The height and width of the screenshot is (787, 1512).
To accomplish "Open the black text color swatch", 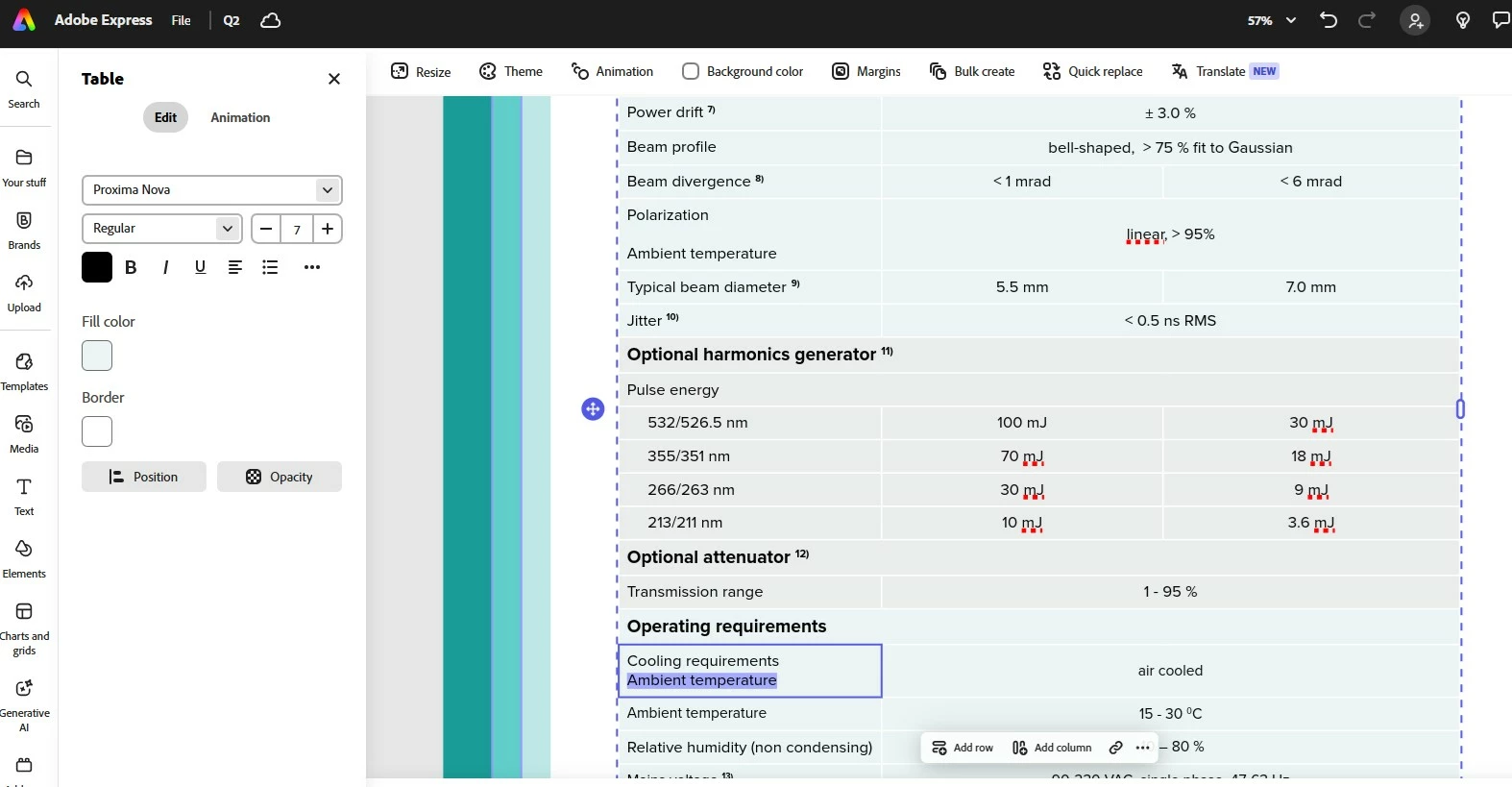I will (x=97, y=267).
